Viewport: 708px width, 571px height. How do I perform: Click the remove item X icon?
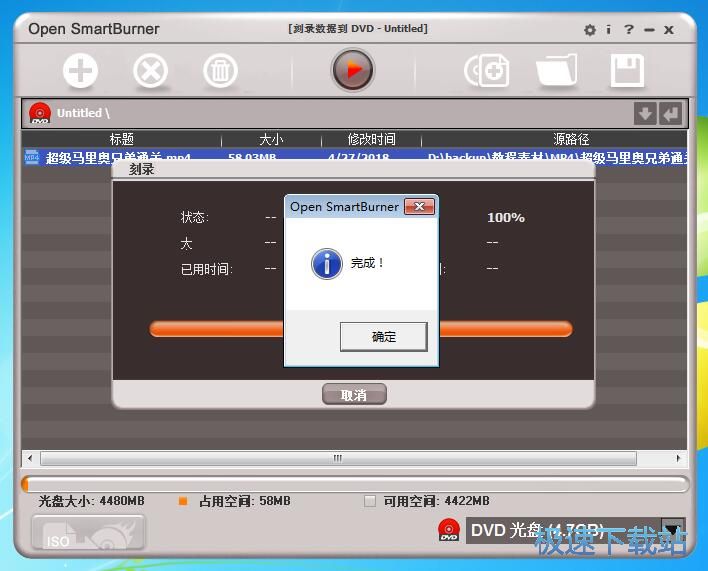(150, 71)
